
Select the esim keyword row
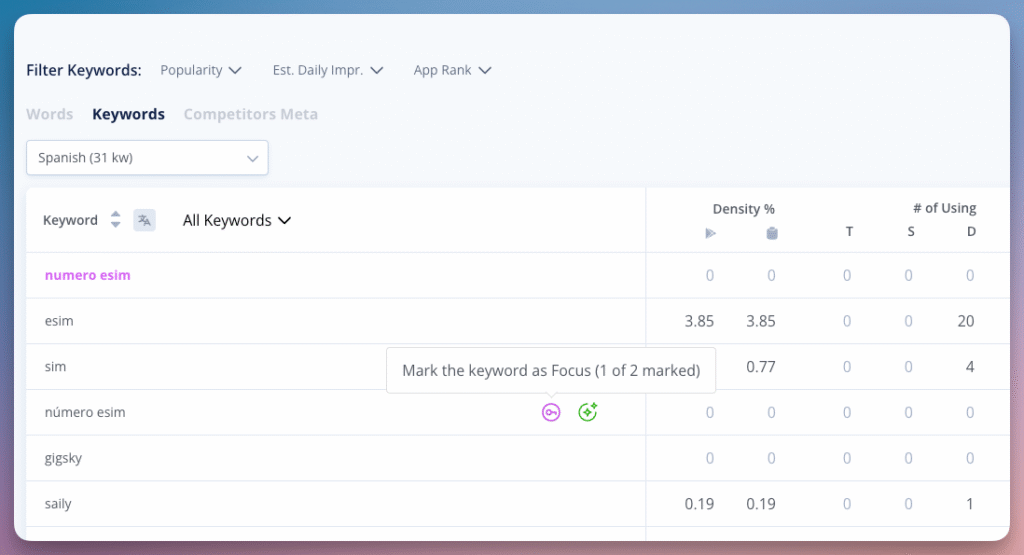pyautogui.click(x=59, y=321)
